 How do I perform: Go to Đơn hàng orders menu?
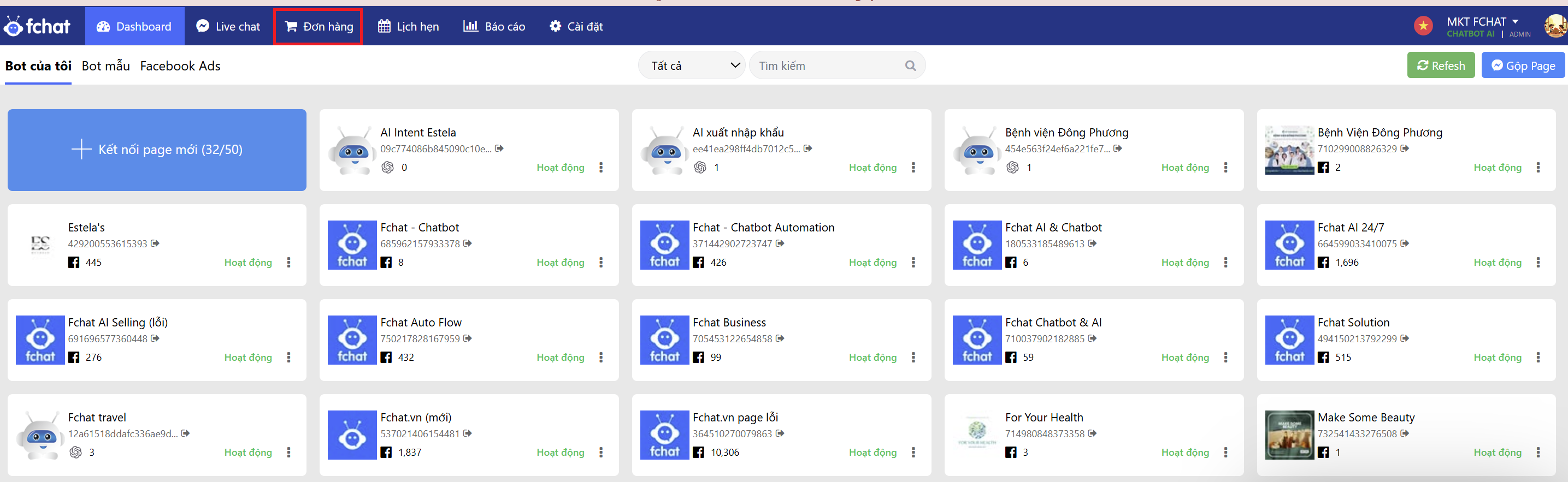click(x=319, y=26)
